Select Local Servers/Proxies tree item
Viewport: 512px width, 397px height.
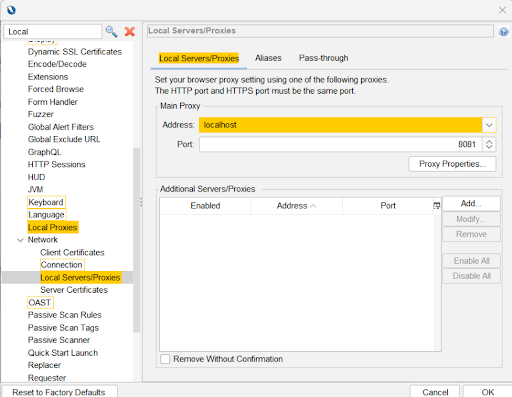[x=80, y=277]
